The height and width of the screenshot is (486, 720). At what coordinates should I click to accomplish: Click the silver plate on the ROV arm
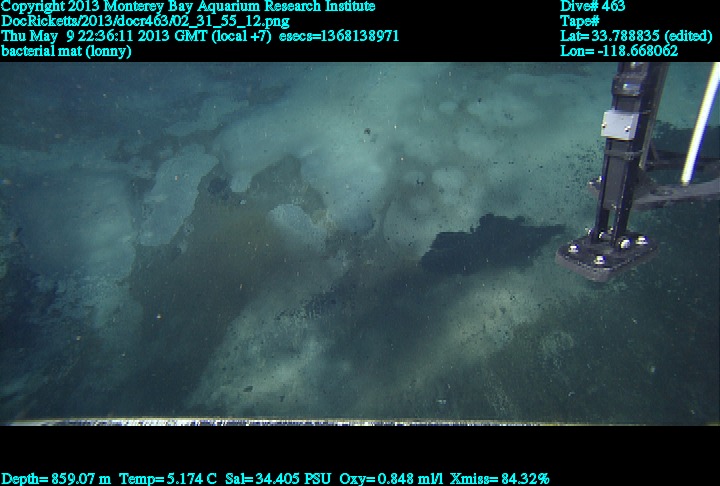(619, 125)
